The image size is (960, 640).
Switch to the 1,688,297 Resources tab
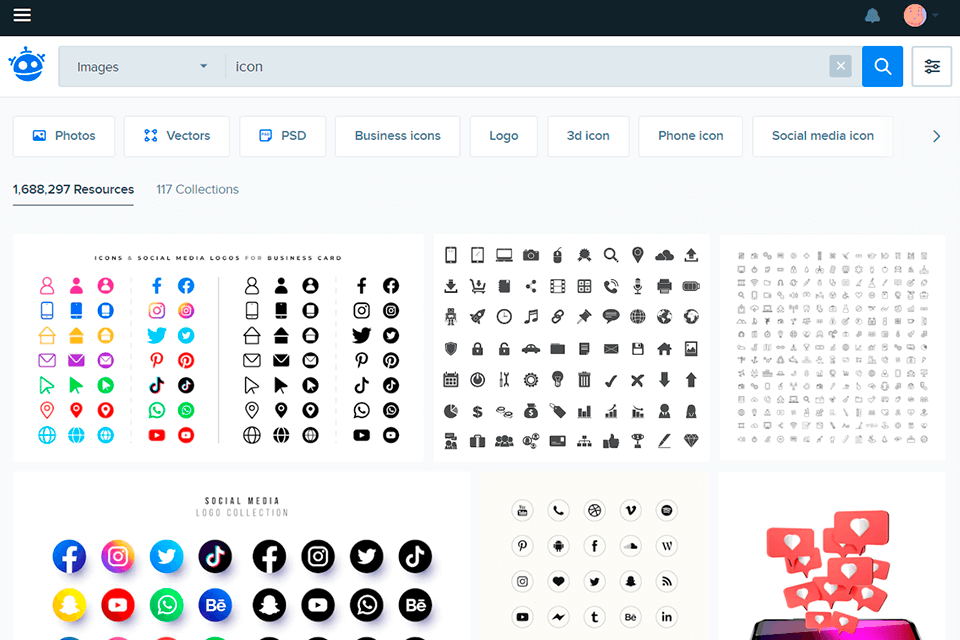tap(73, 190)
